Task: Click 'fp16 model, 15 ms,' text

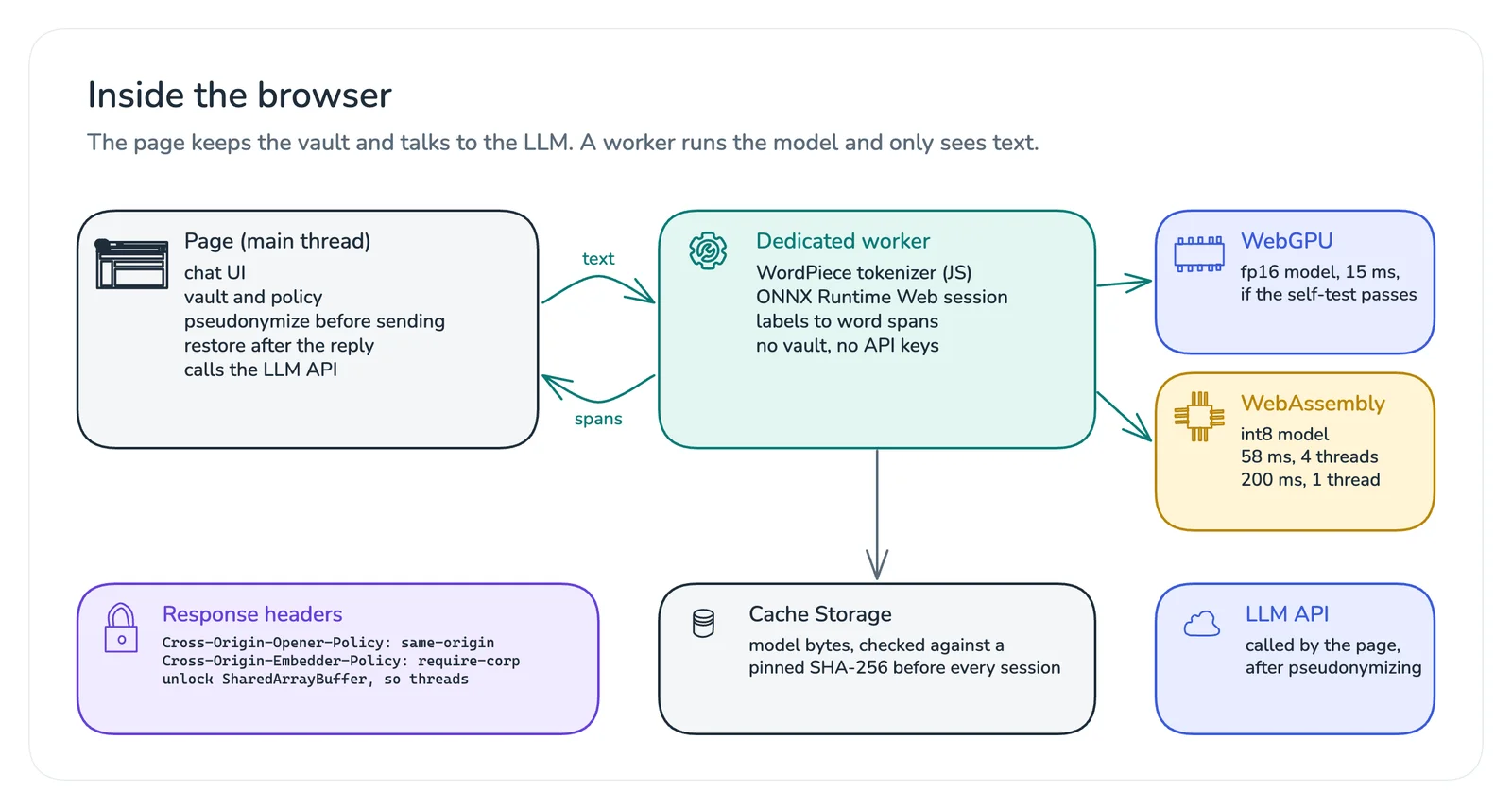Action: tap(1320, 272)
